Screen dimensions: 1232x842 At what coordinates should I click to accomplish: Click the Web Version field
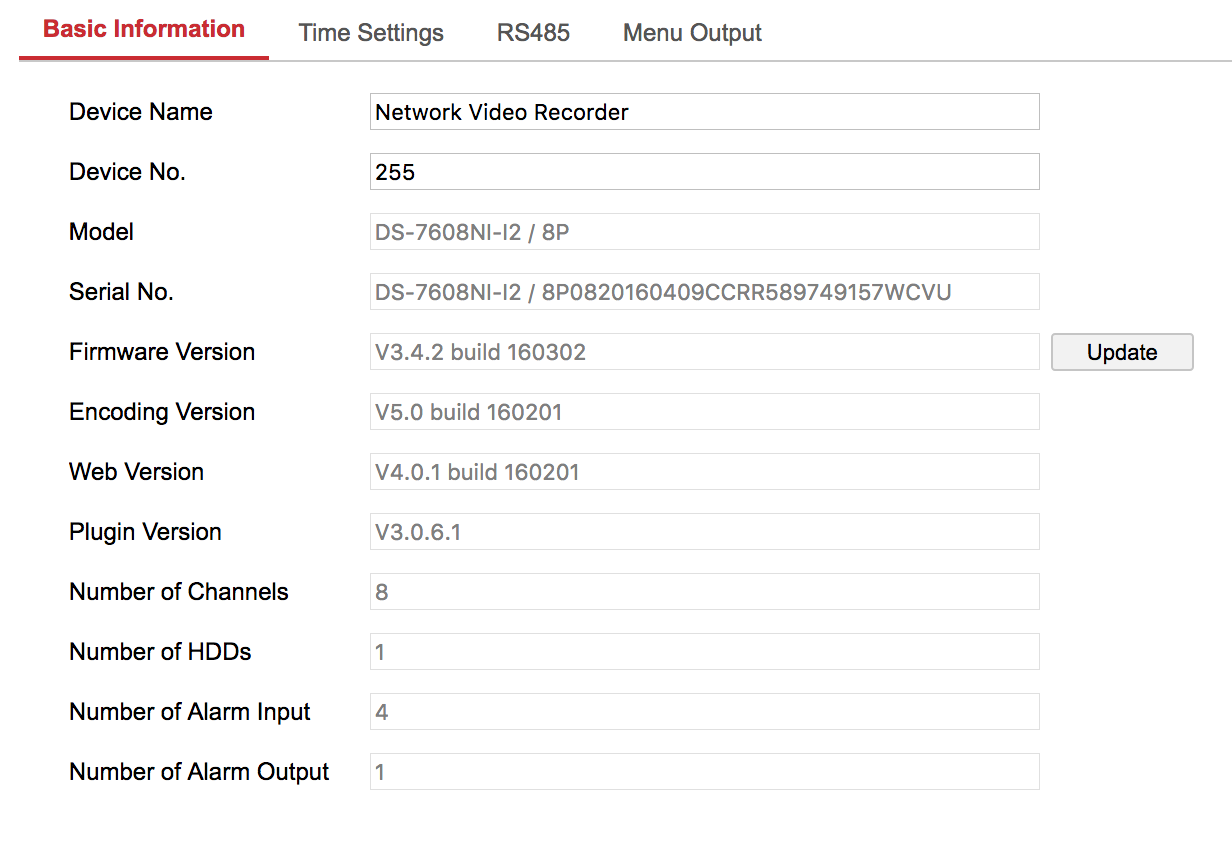coord(704,472)
